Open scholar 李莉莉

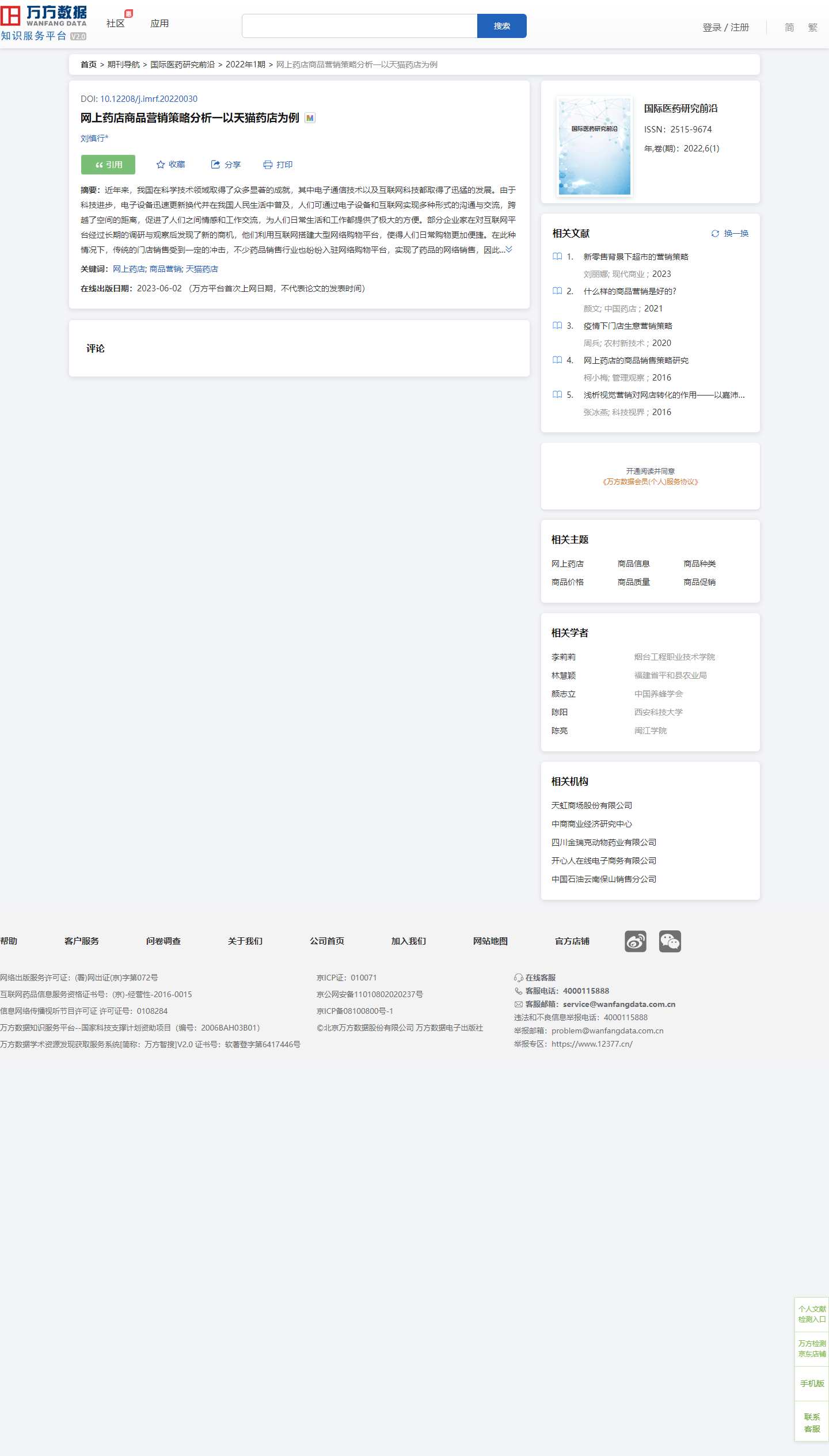(x=564, y=657)
